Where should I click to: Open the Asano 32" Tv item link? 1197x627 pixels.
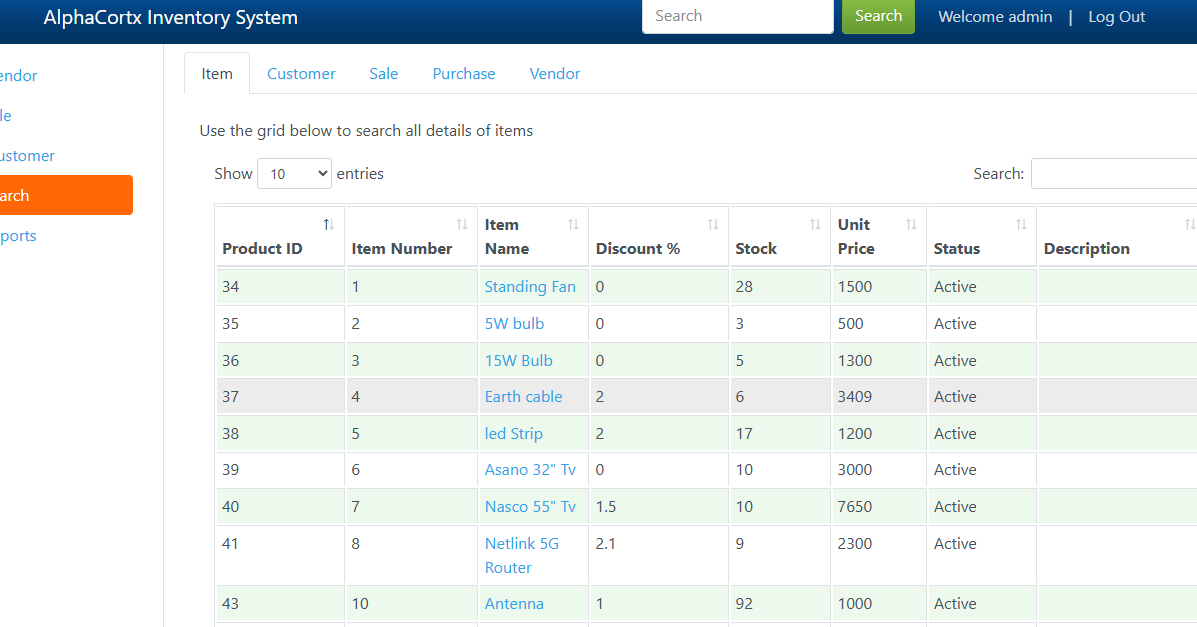[530, 469]
